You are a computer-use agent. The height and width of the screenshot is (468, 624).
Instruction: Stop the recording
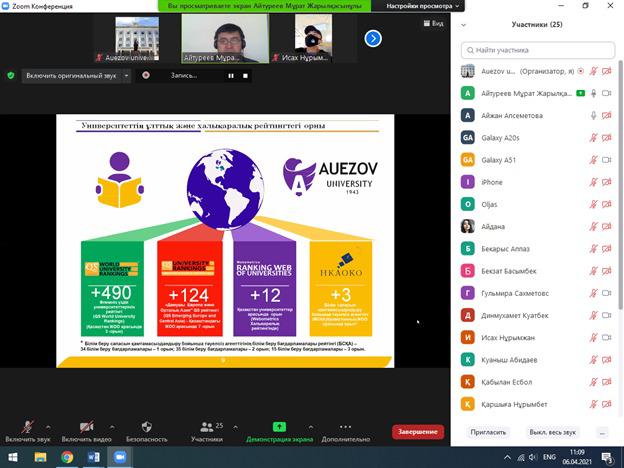[246, 76]
